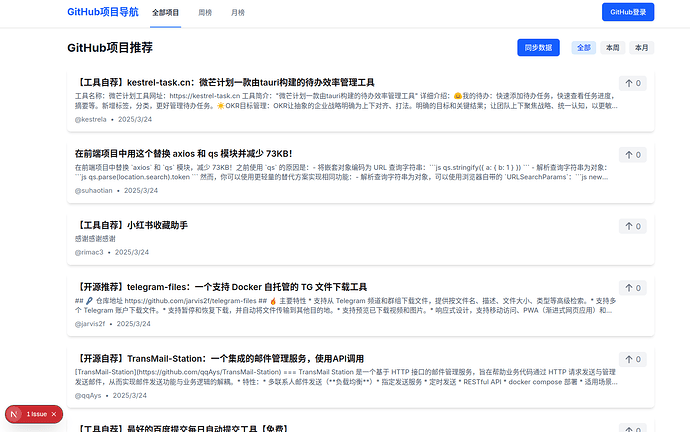Open the telegram-files post title
This screenshot has width=690, height=432.
point(221,287)
